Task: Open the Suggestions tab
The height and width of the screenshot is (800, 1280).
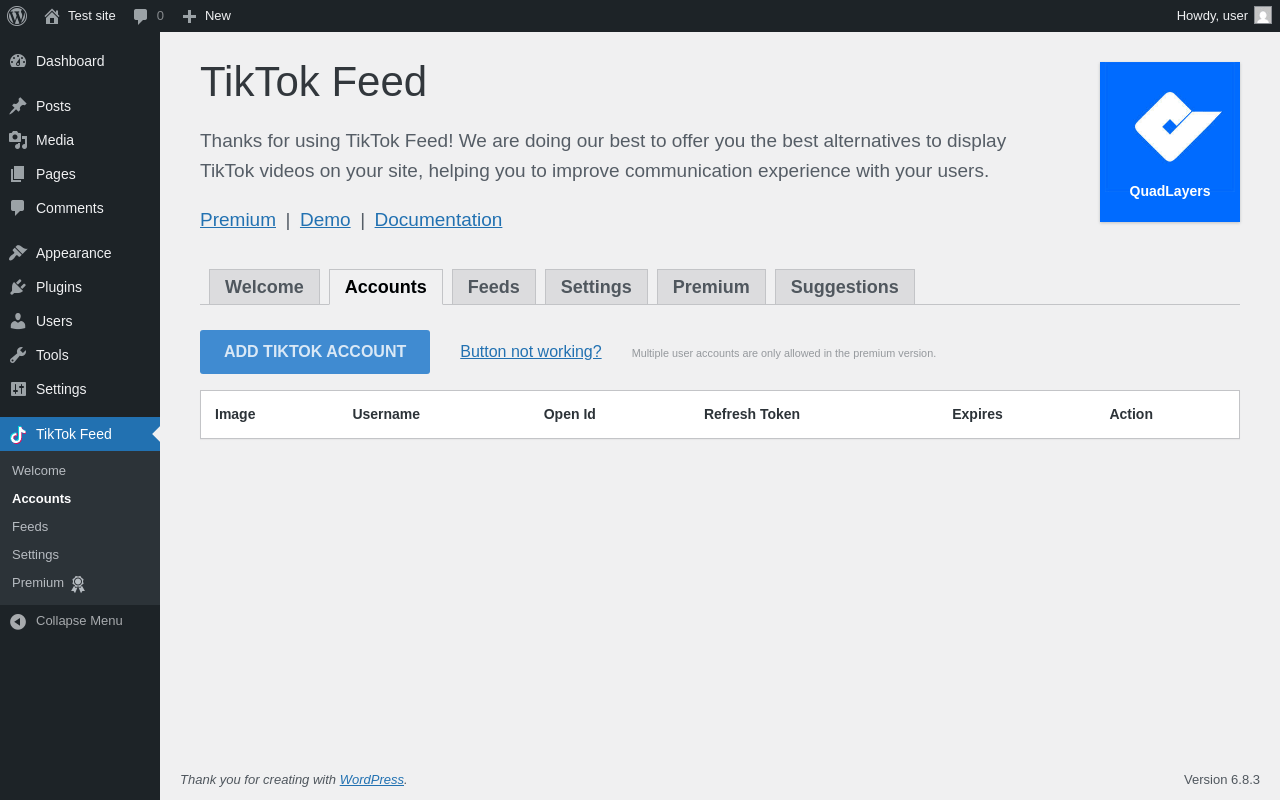Action: [x=844, y=287]
